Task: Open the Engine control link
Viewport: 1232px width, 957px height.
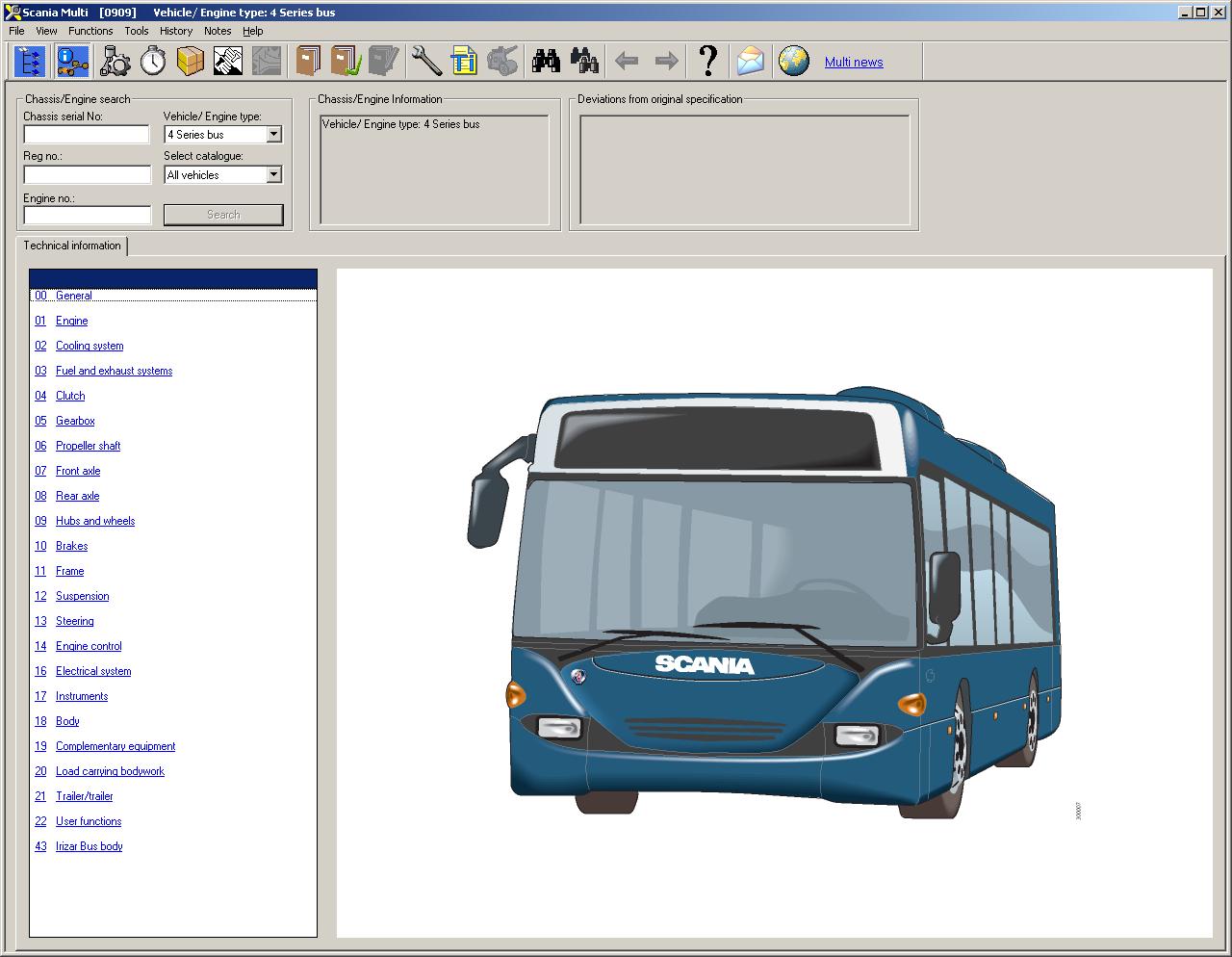Action: point(89,646)
